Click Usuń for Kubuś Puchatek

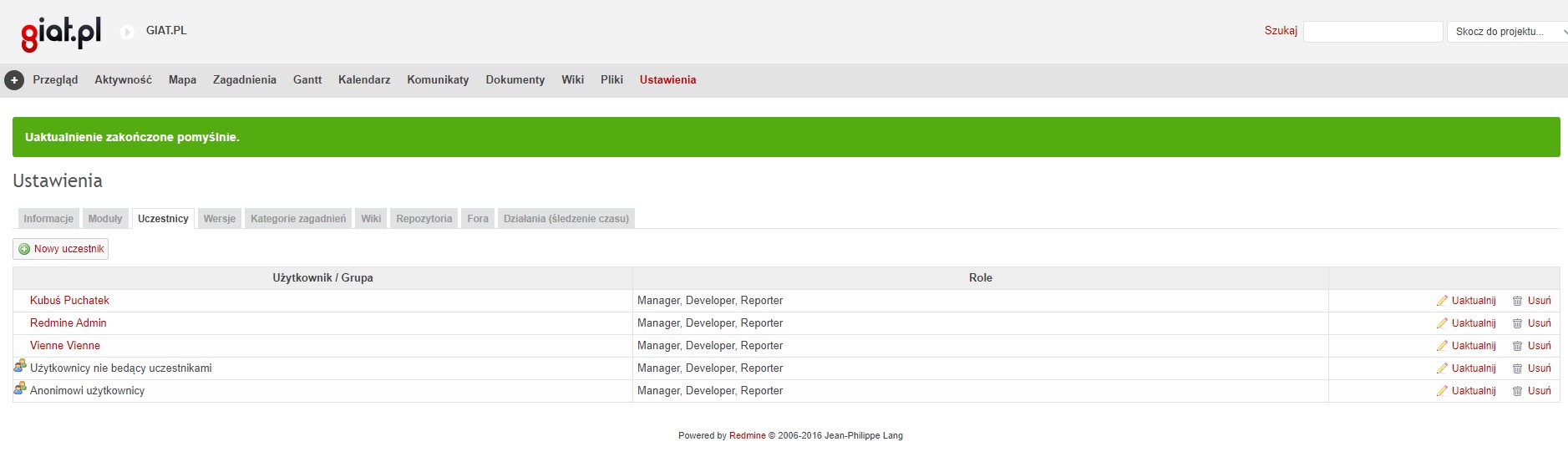(x=1540, y=301)
